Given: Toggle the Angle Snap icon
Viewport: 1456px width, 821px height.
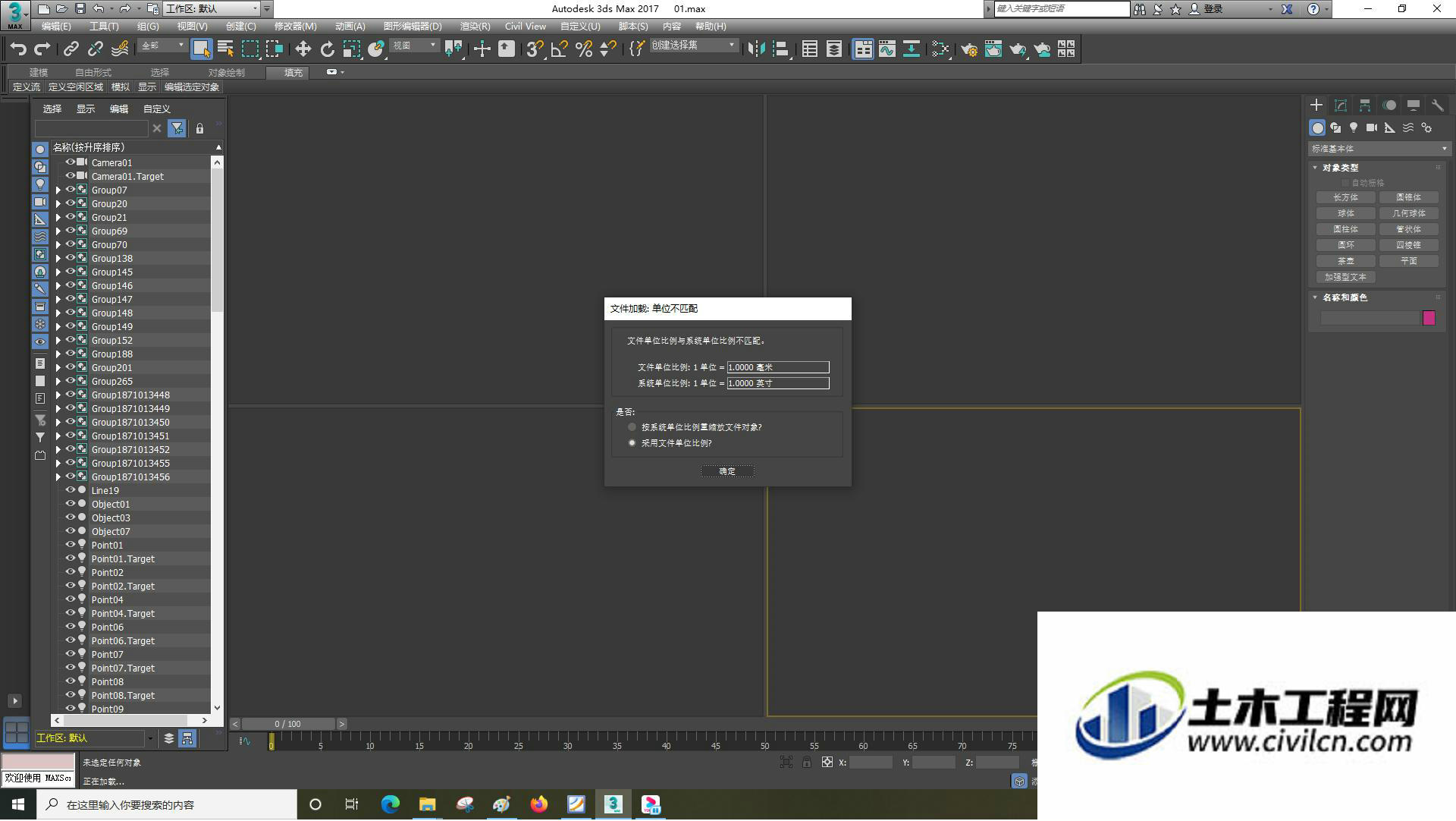Looking at the screenshot, I should [x=559, y=49].
